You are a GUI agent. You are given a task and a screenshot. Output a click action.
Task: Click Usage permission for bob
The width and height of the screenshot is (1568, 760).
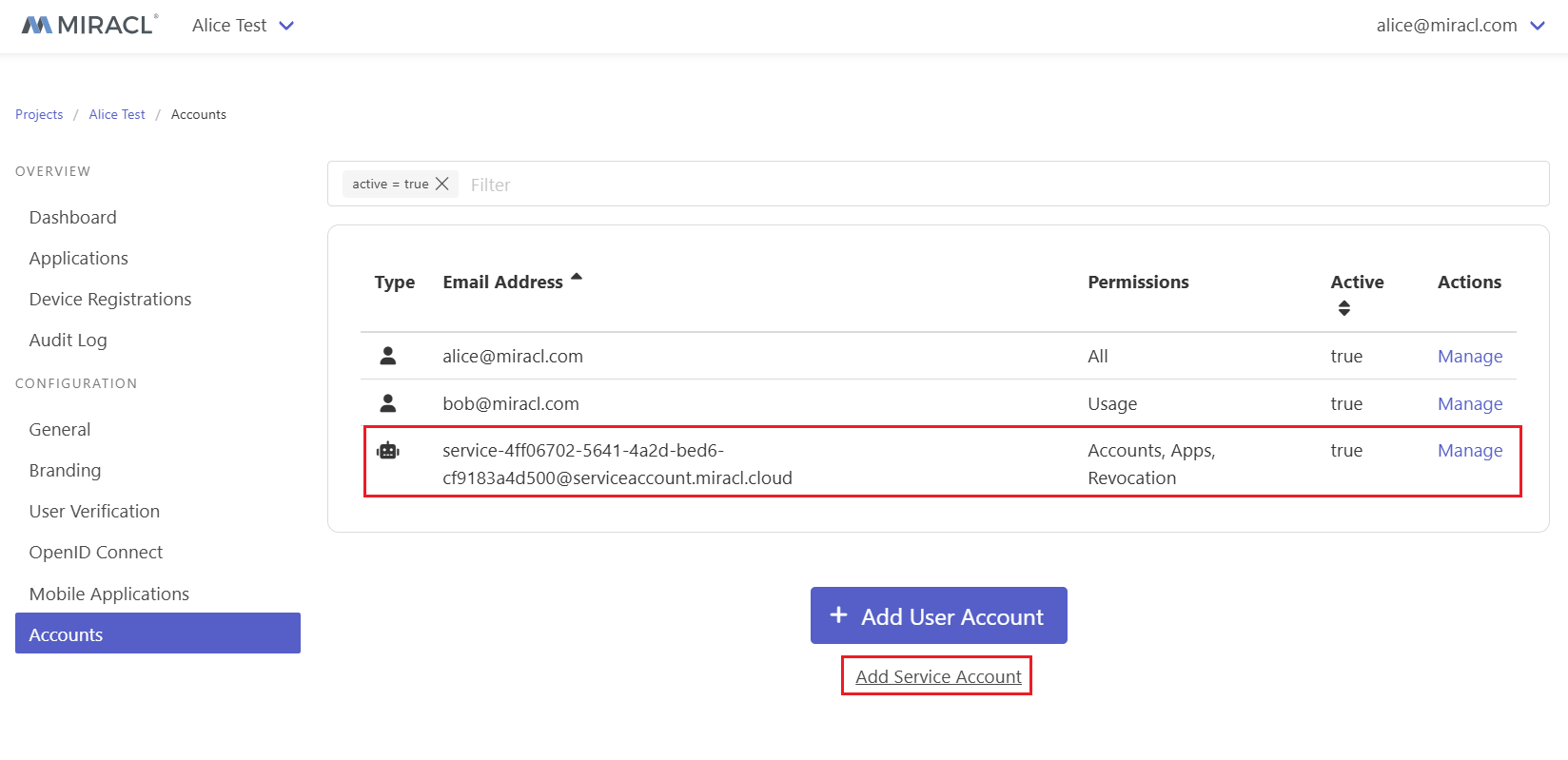1112,403
